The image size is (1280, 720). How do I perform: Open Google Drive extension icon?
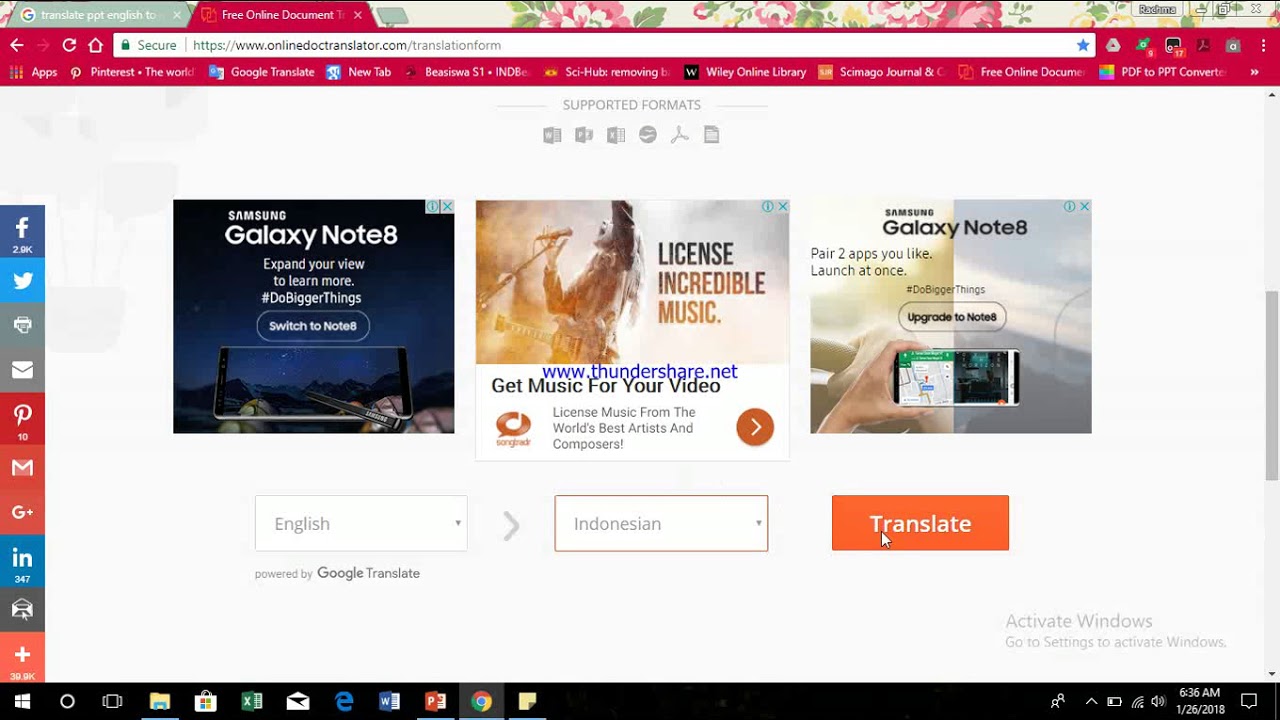click(1113, 45)
